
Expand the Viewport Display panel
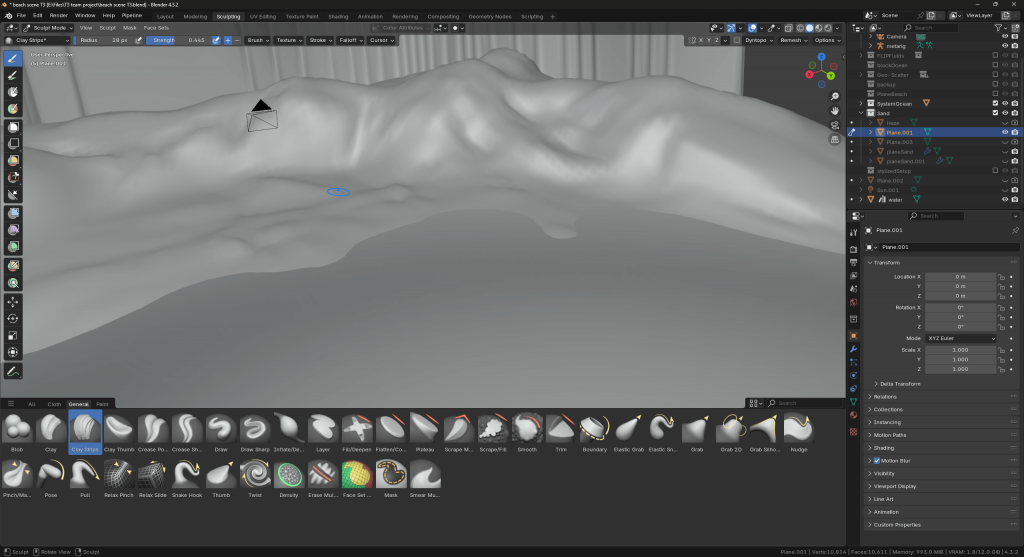[x=897, y=486]
